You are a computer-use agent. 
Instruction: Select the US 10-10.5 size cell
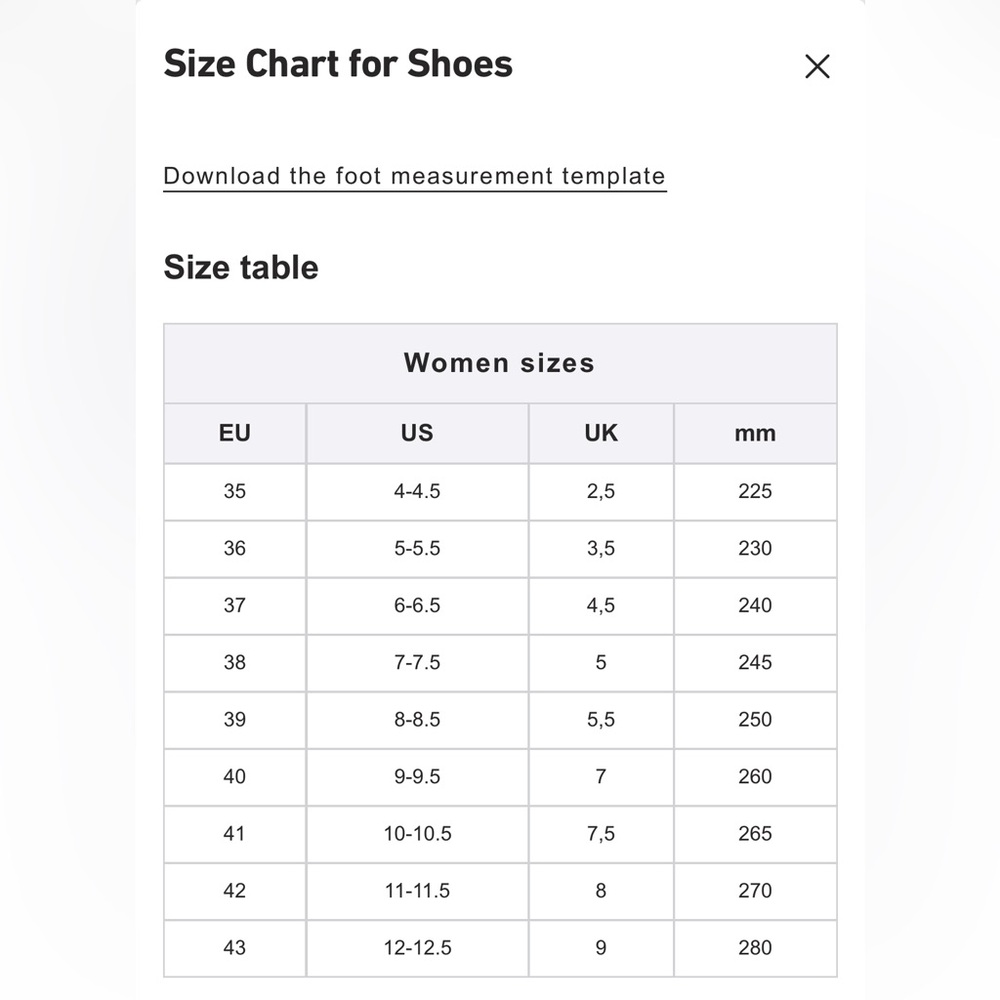pyautogui.click(x=417, y=834)
